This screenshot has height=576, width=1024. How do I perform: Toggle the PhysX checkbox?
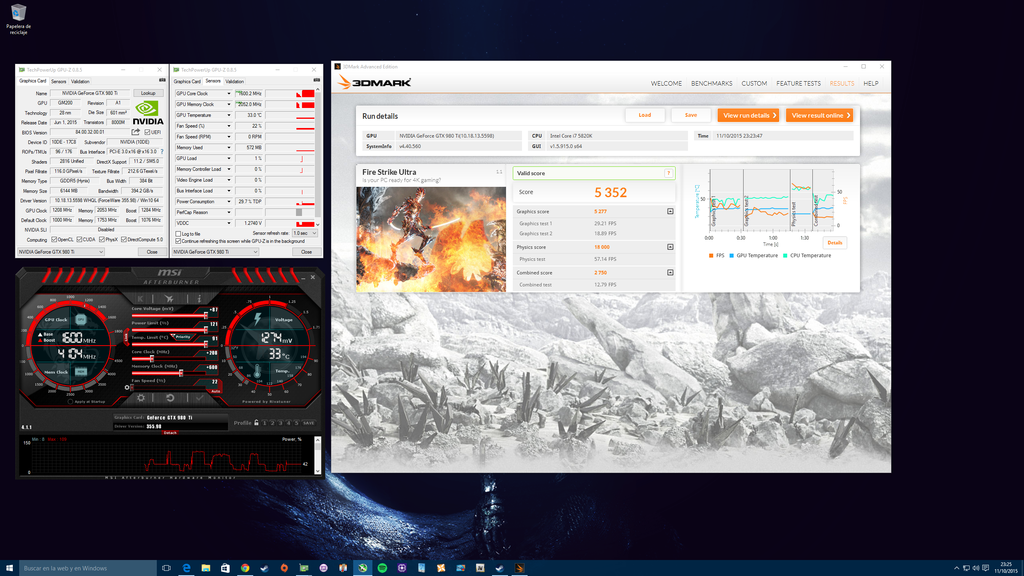[x=101, y=240]
